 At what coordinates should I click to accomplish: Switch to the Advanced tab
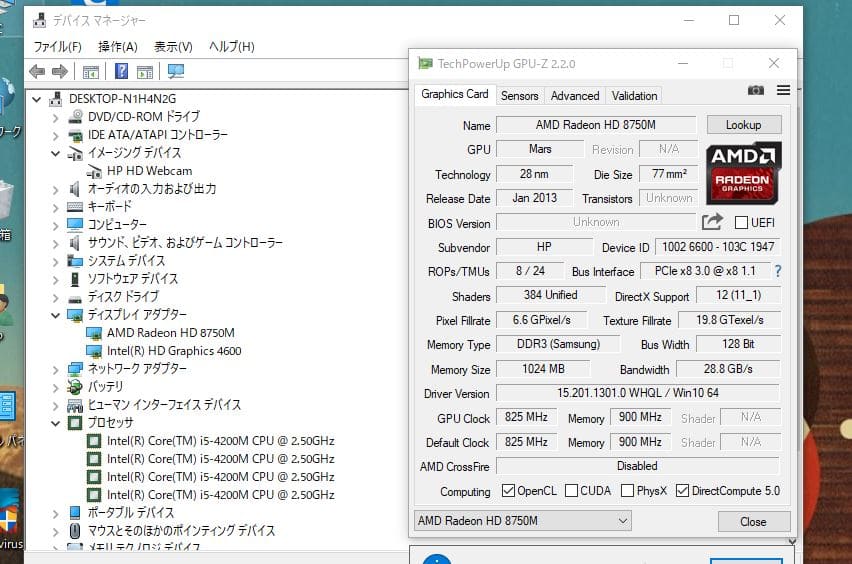(575, 96)
